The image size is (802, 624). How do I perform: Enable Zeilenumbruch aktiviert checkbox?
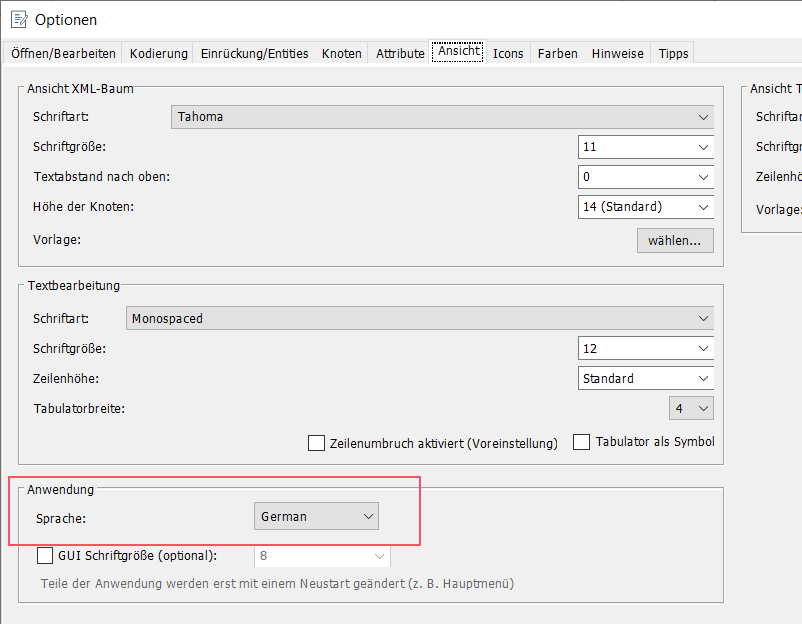tap(317, 442)
